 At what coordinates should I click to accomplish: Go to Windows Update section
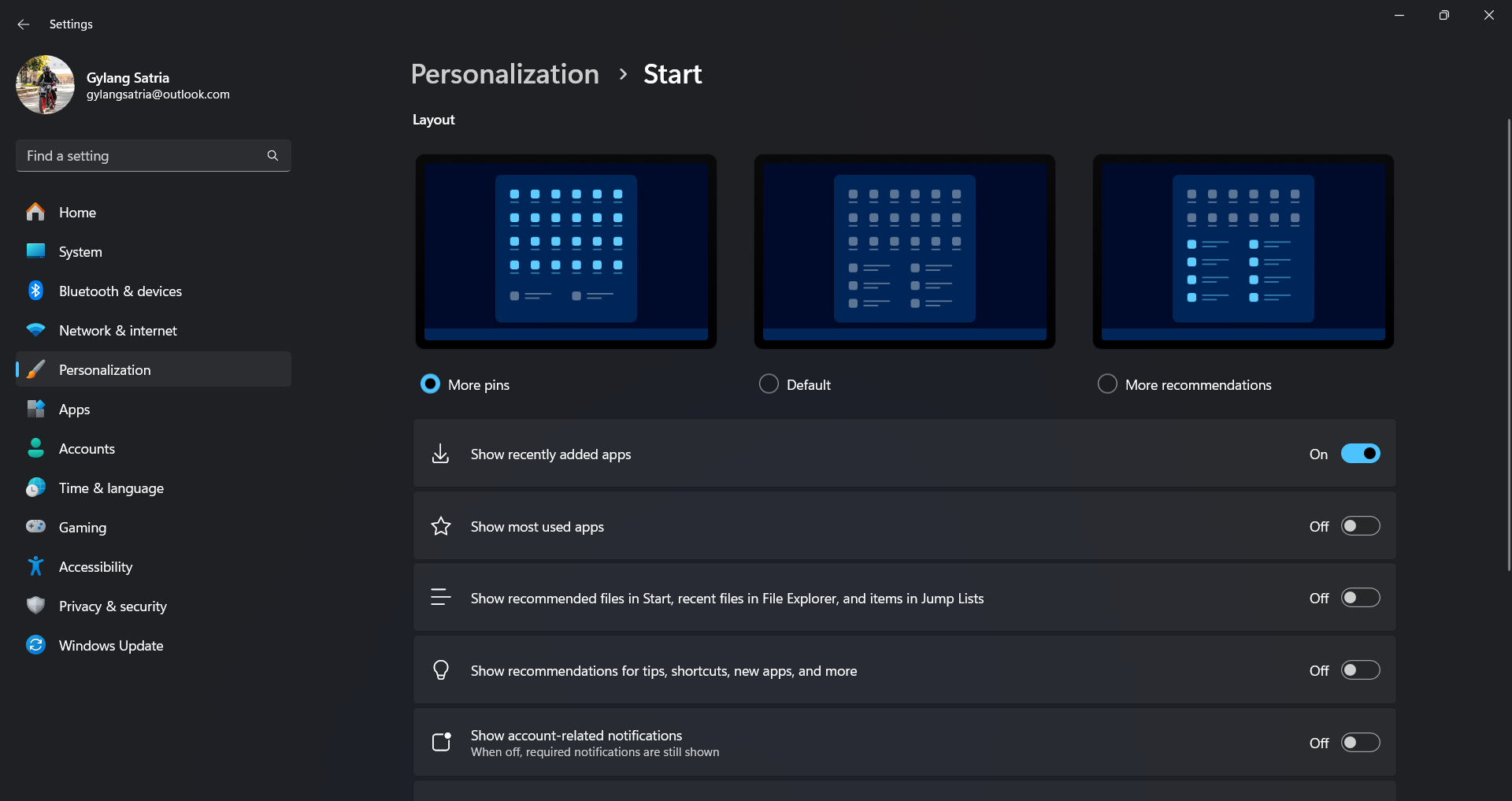pos(110,646)
